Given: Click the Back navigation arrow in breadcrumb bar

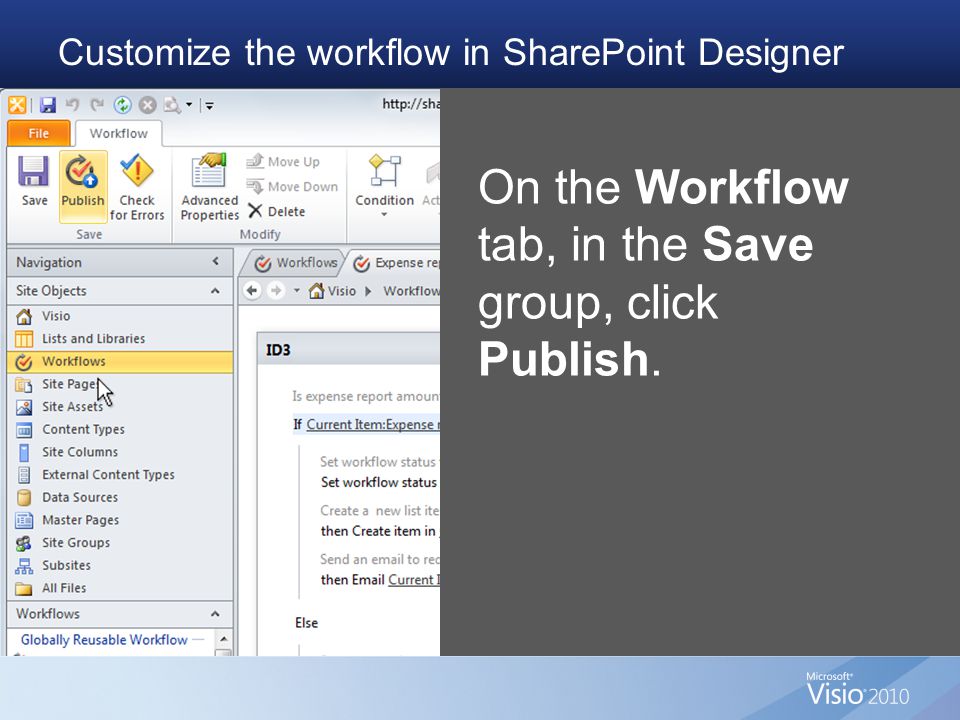Looking at the screenshot, I should coord(252,290).
